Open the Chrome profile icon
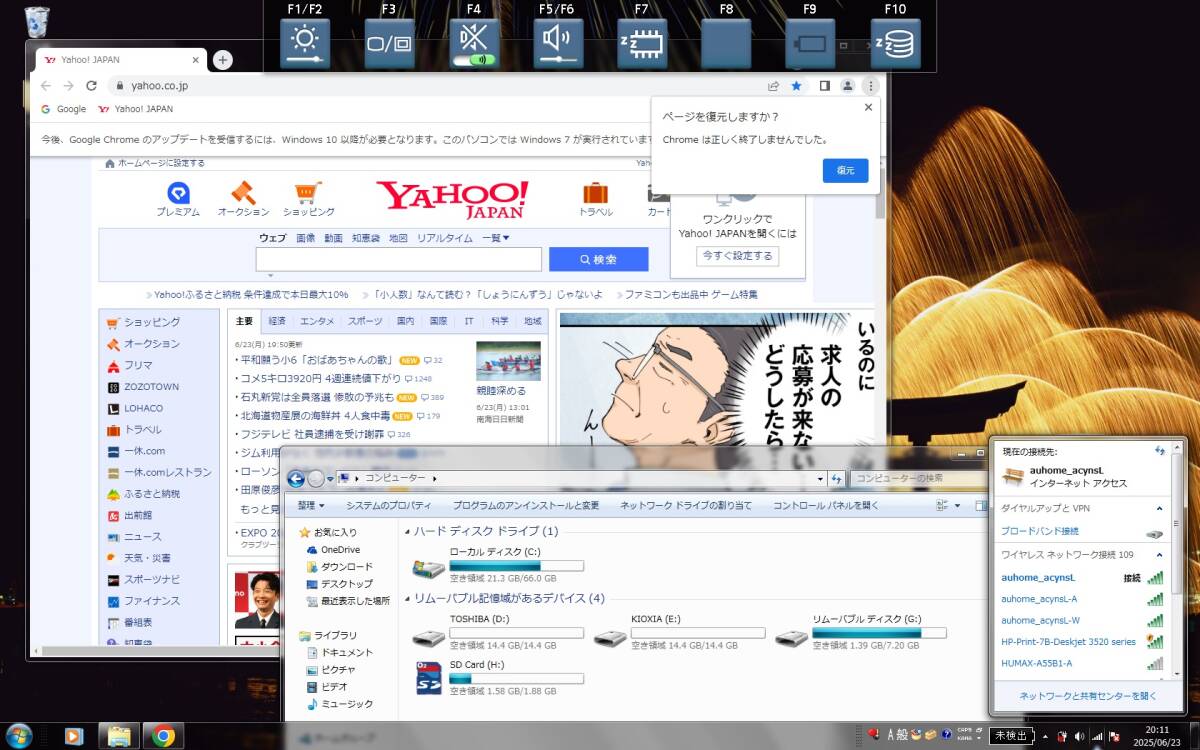 pos(848,86)
